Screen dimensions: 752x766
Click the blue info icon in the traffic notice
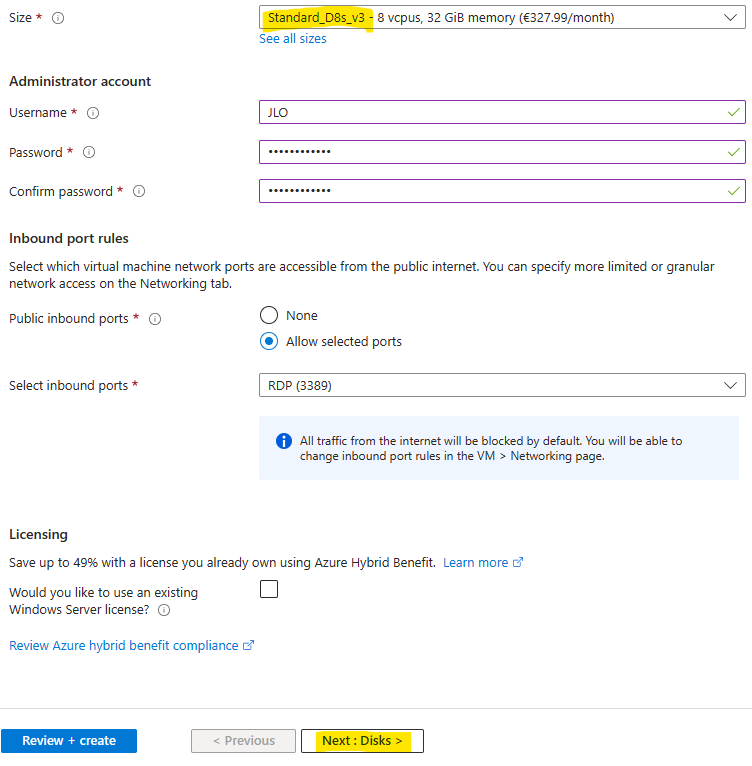284,441
